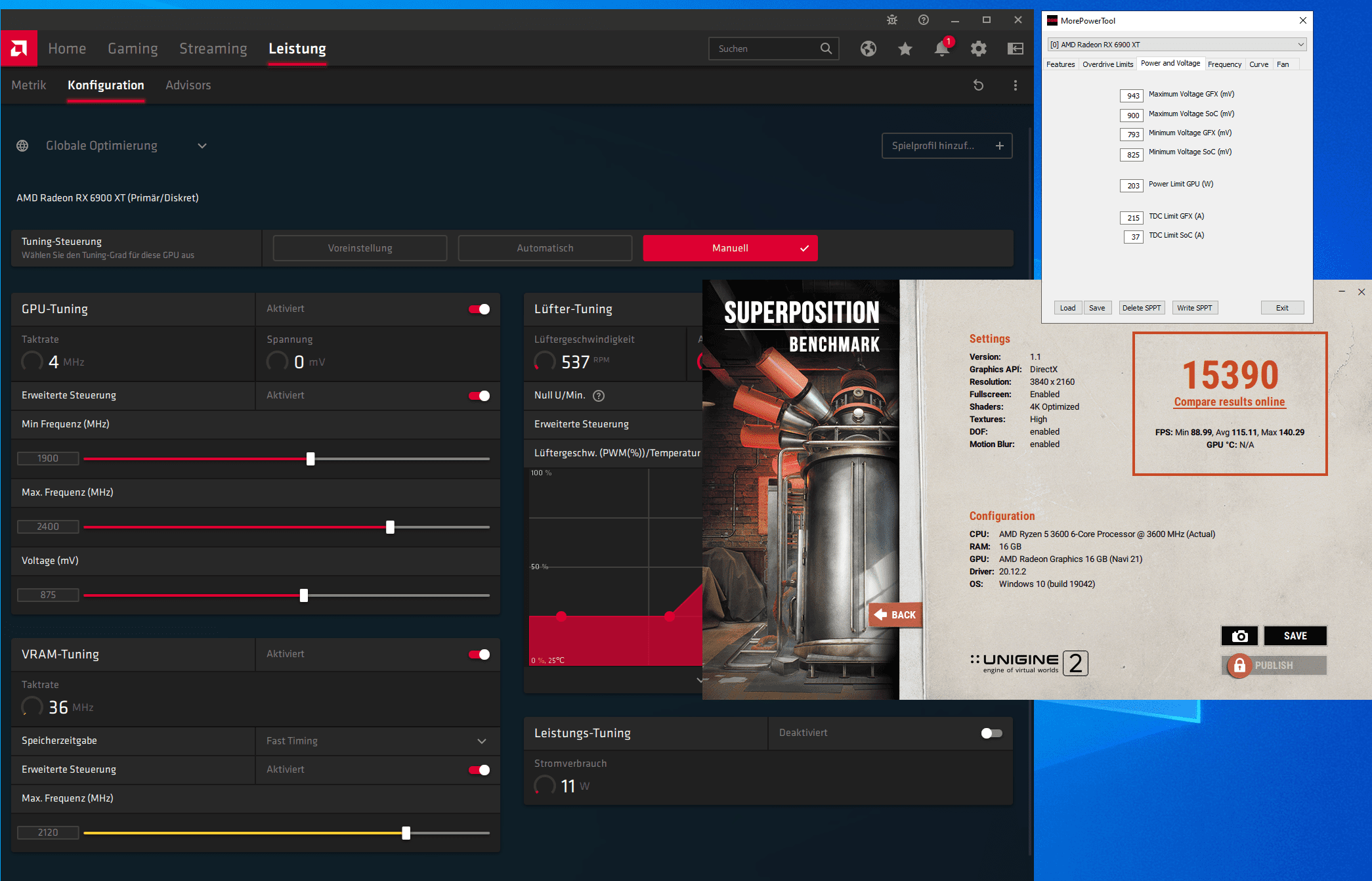This screenshot has width=1372, height=881.
Task: Click the Min Frequenz 1900 value box
Action: [48, 458]
